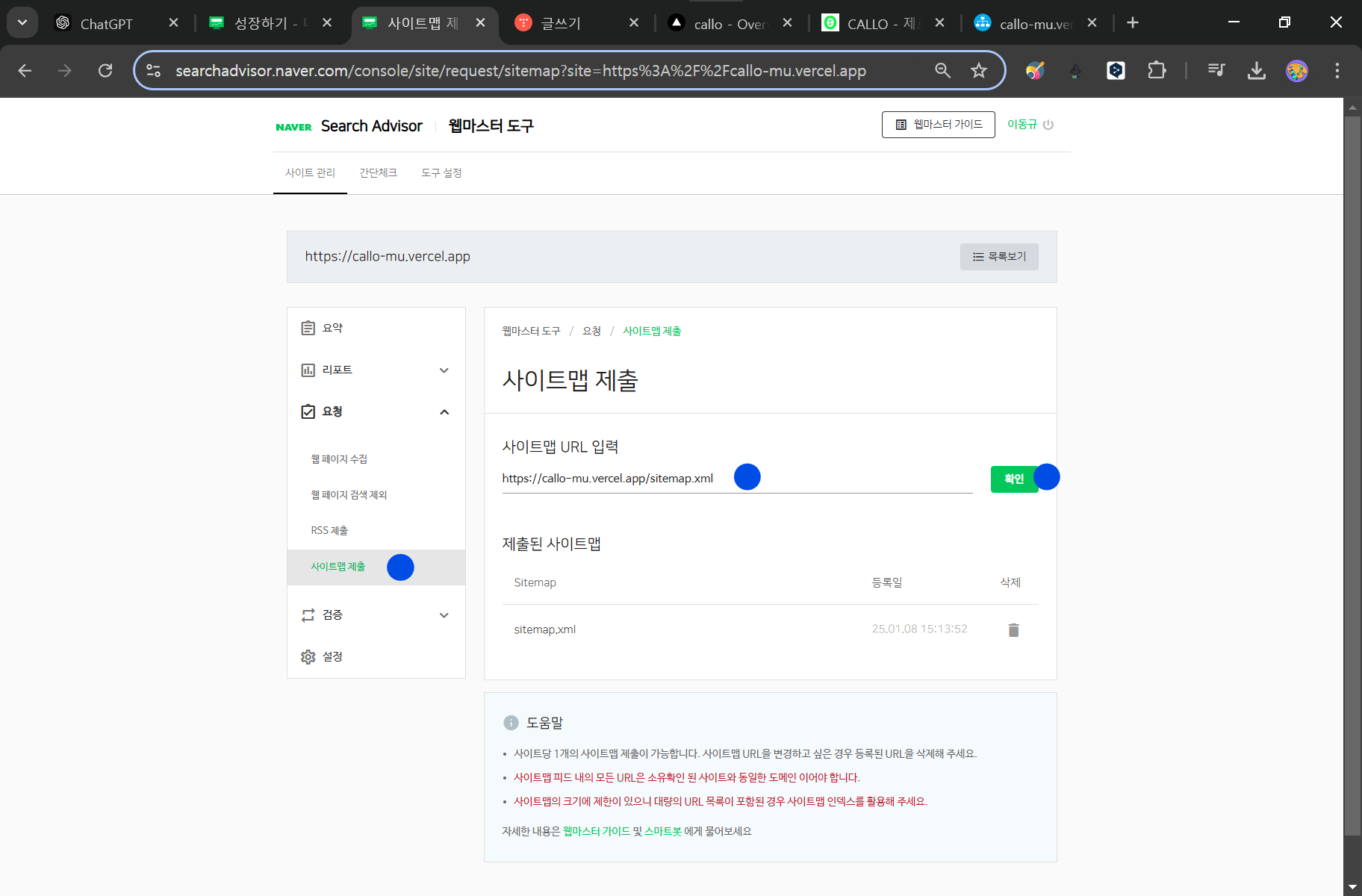Open the 웹마스터 가이드 button in header
This screenshot has height=896, width=1362.
(x=939, y=125)
